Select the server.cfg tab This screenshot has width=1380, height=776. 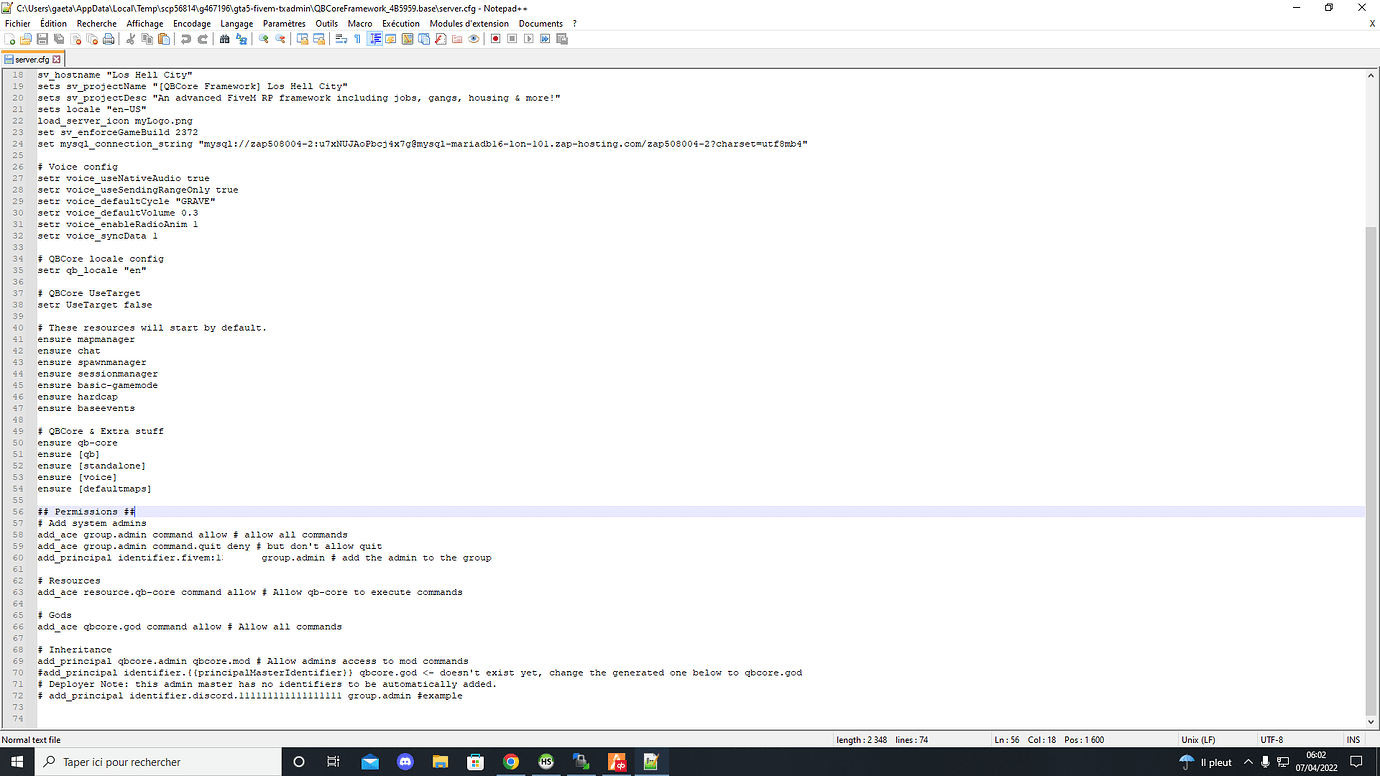(x=33, y=59)
